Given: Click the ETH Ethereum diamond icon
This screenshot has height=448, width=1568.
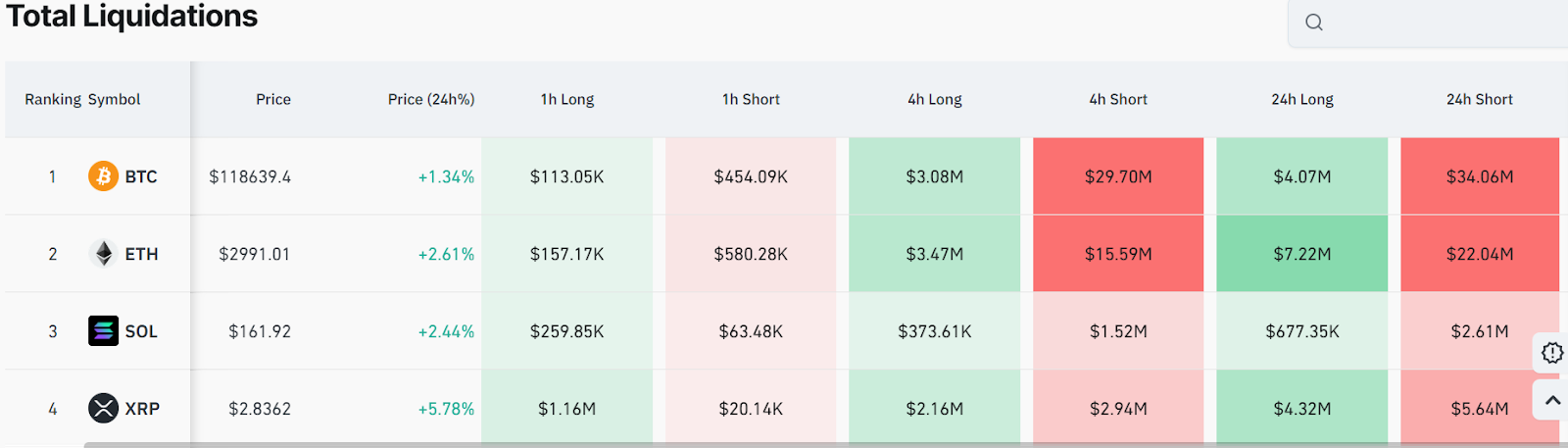Looking at the screenshot, I should (x=103, y=254).
